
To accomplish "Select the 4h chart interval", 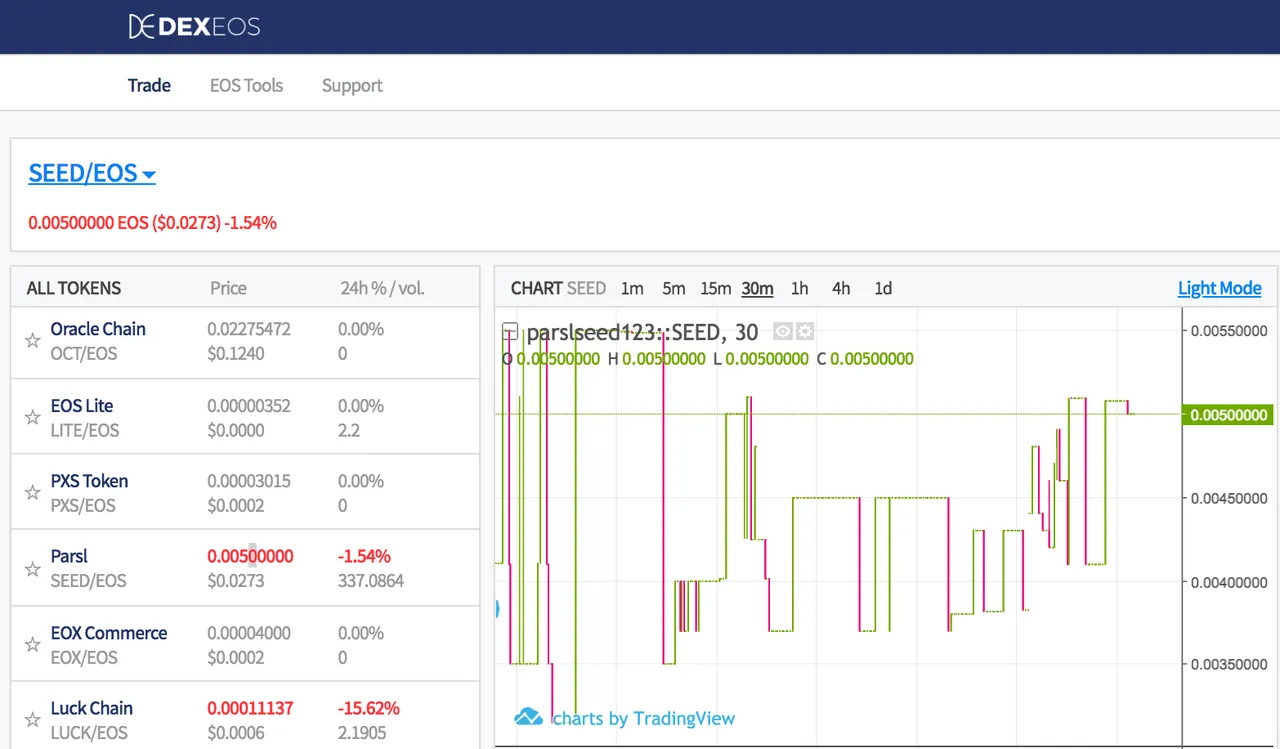I will tap(841, 288).
